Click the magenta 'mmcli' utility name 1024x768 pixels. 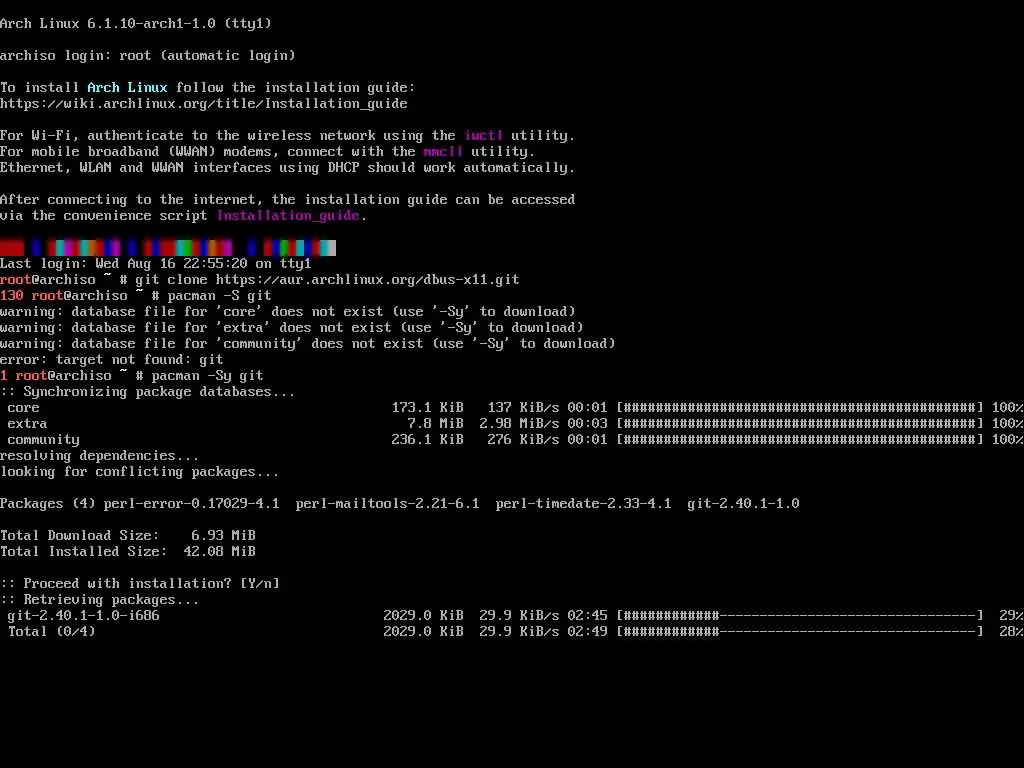443,152
